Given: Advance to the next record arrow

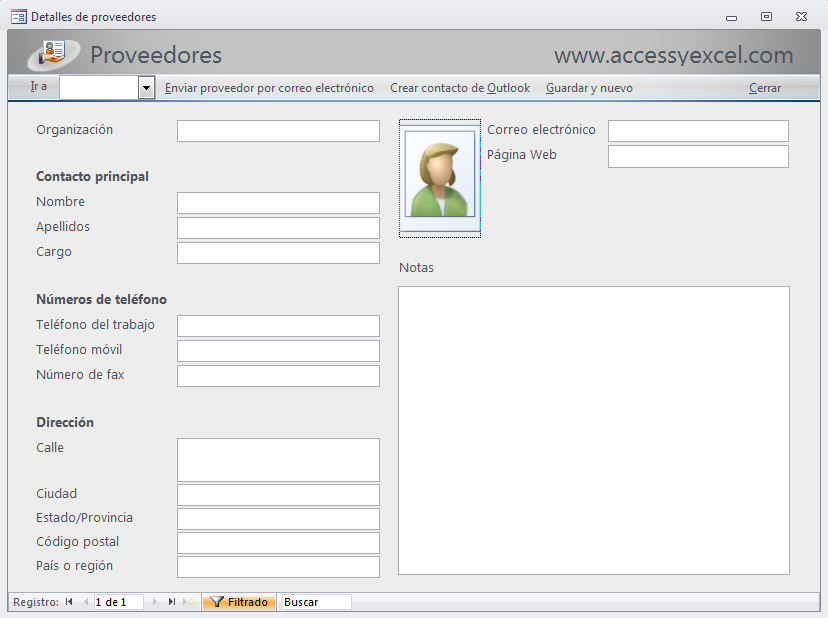Looking at the screenshot, I should click(x=153, y=602).
